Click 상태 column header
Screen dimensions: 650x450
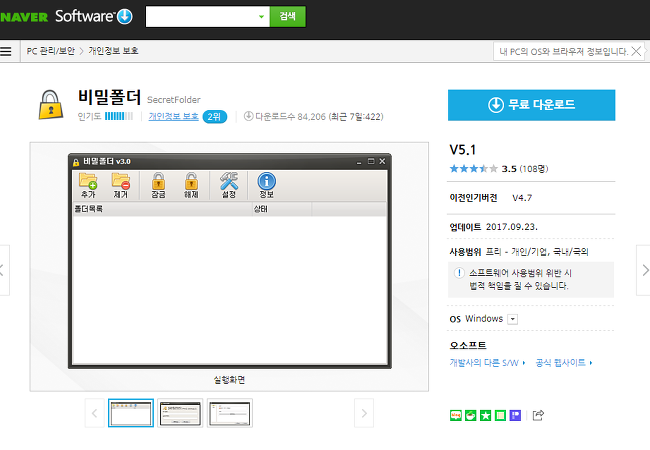(282, 209)
